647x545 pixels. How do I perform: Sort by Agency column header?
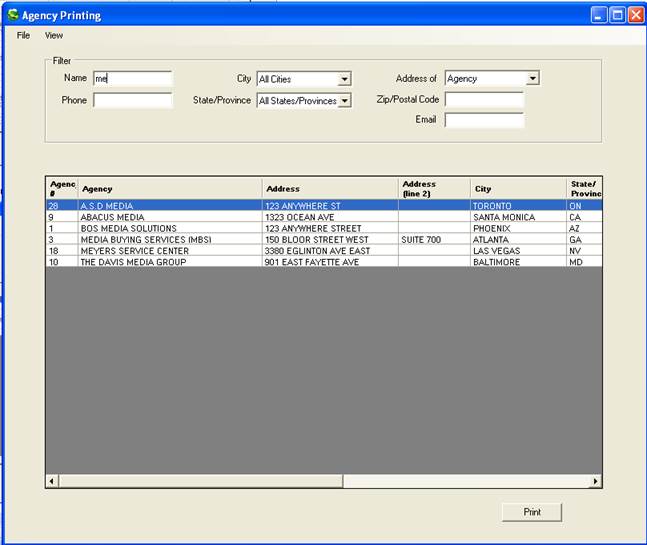[x=170, y=188]
